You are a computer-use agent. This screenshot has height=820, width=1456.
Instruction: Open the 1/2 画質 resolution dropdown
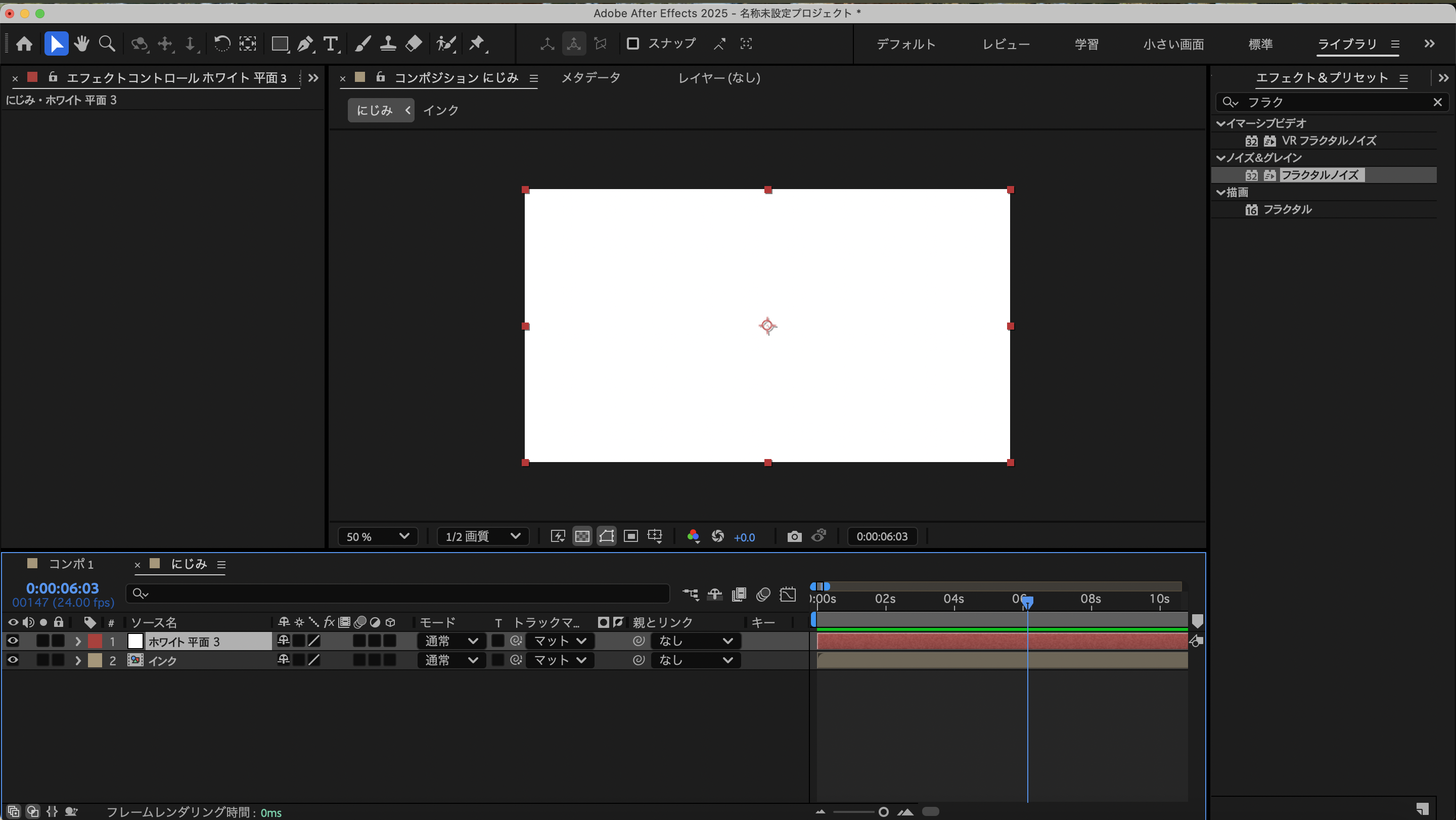click(x=482, y=536)
